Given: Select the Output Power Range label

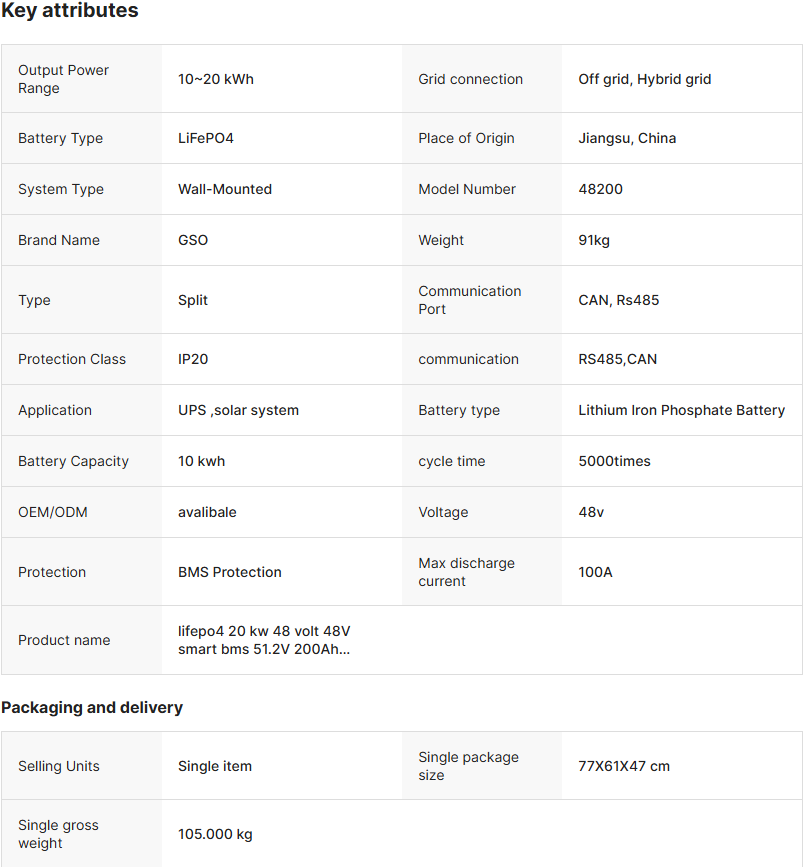Looking at the screenshot, I should 64,79.
